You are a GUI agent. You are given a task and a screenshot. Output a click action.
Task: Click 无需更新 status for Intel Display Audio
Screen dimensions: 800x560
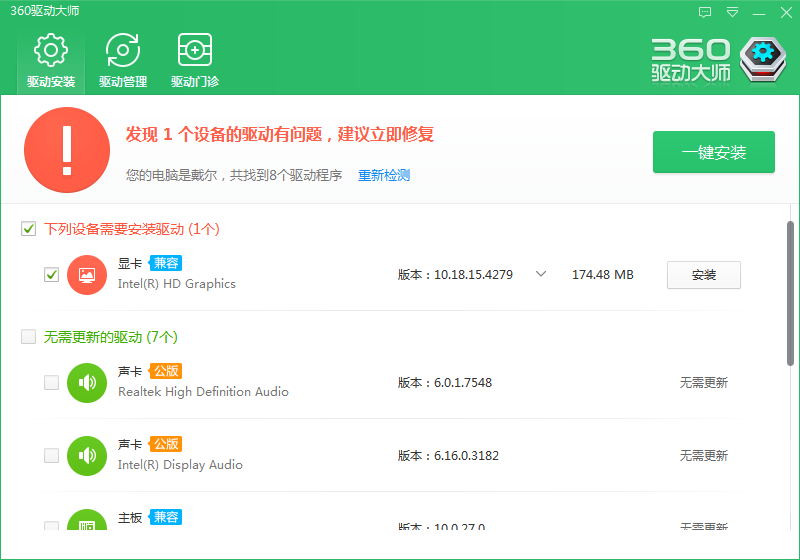(x=704, y=455)
